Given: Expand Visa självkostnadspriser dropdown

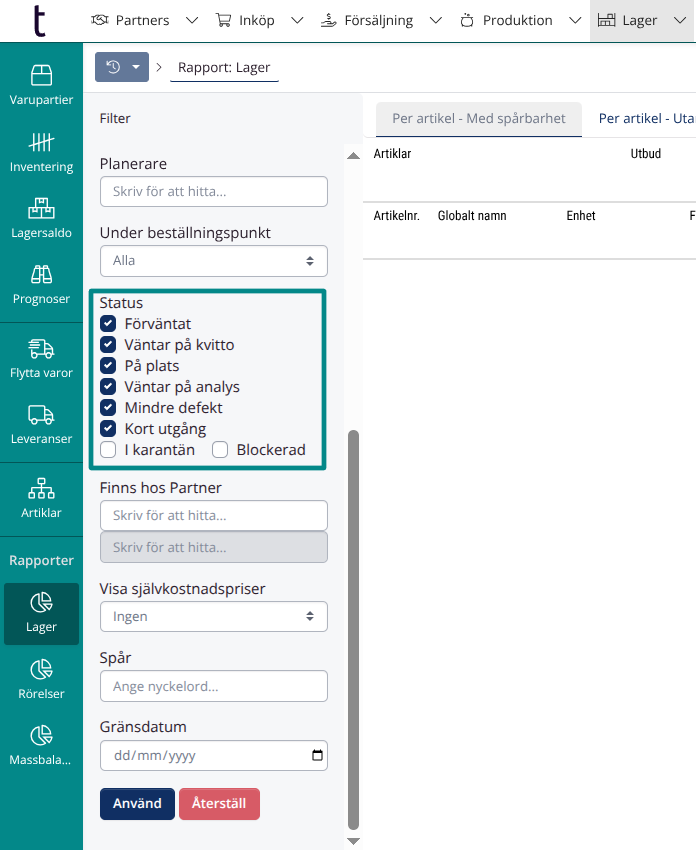Looking at the screenshot, I should pos(214,617).
